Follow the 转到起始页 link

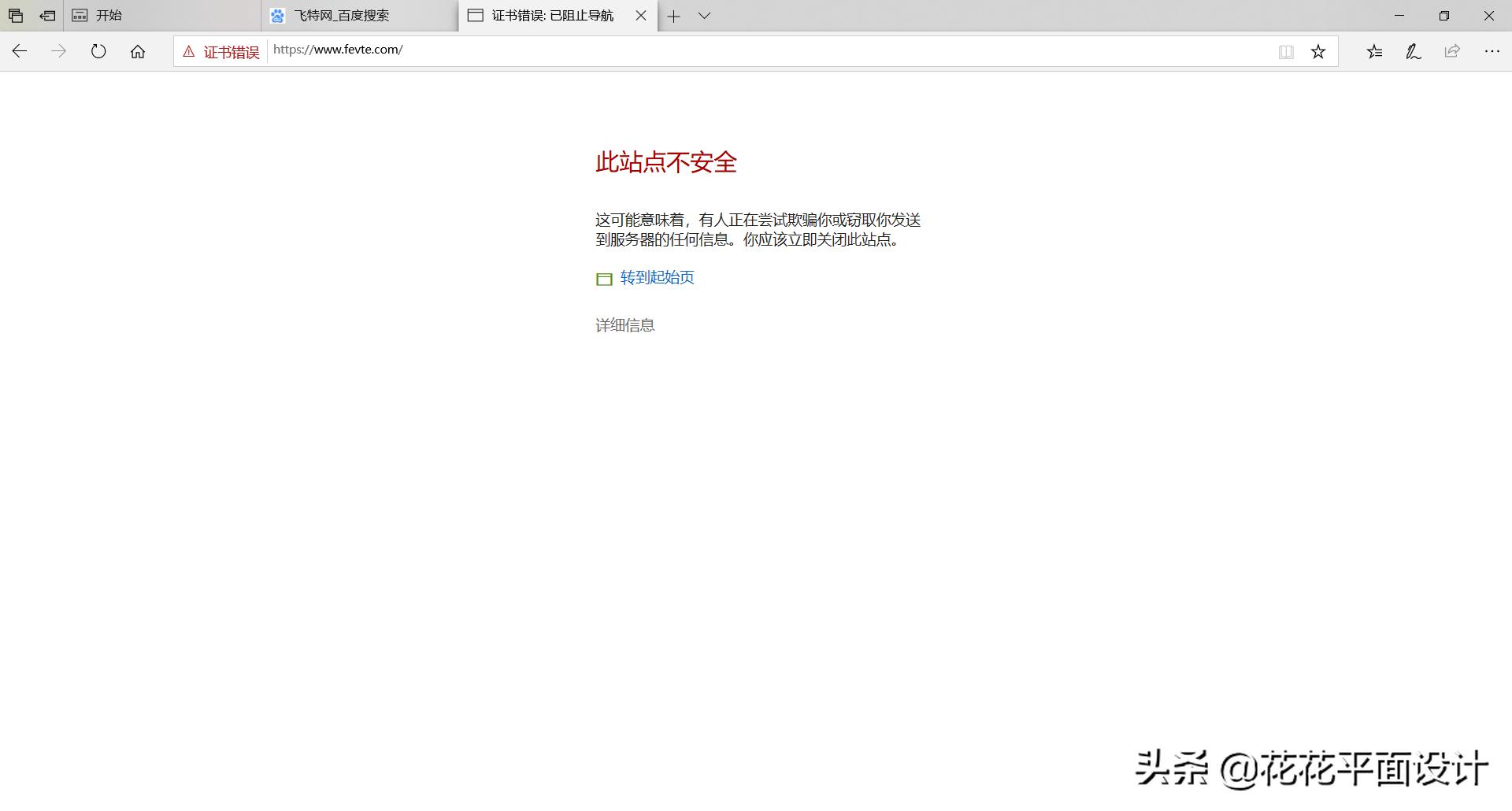[656, 277]
